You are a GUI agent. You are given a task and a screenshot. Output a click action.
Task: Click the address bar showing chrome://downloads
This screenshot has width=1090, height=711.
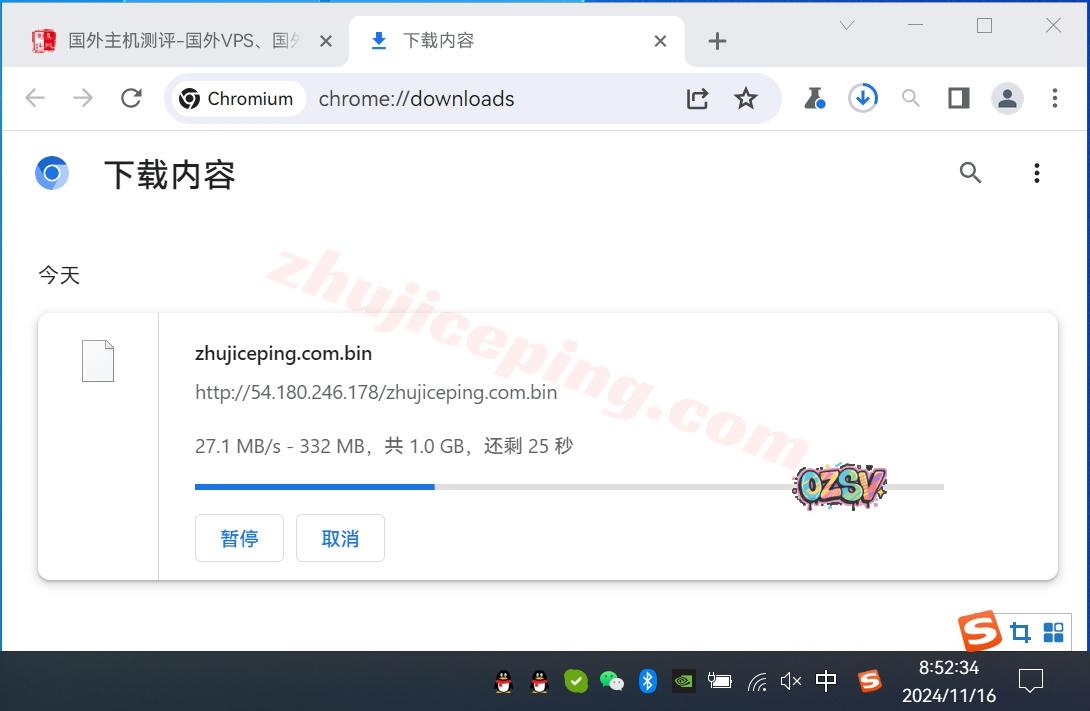480,98
